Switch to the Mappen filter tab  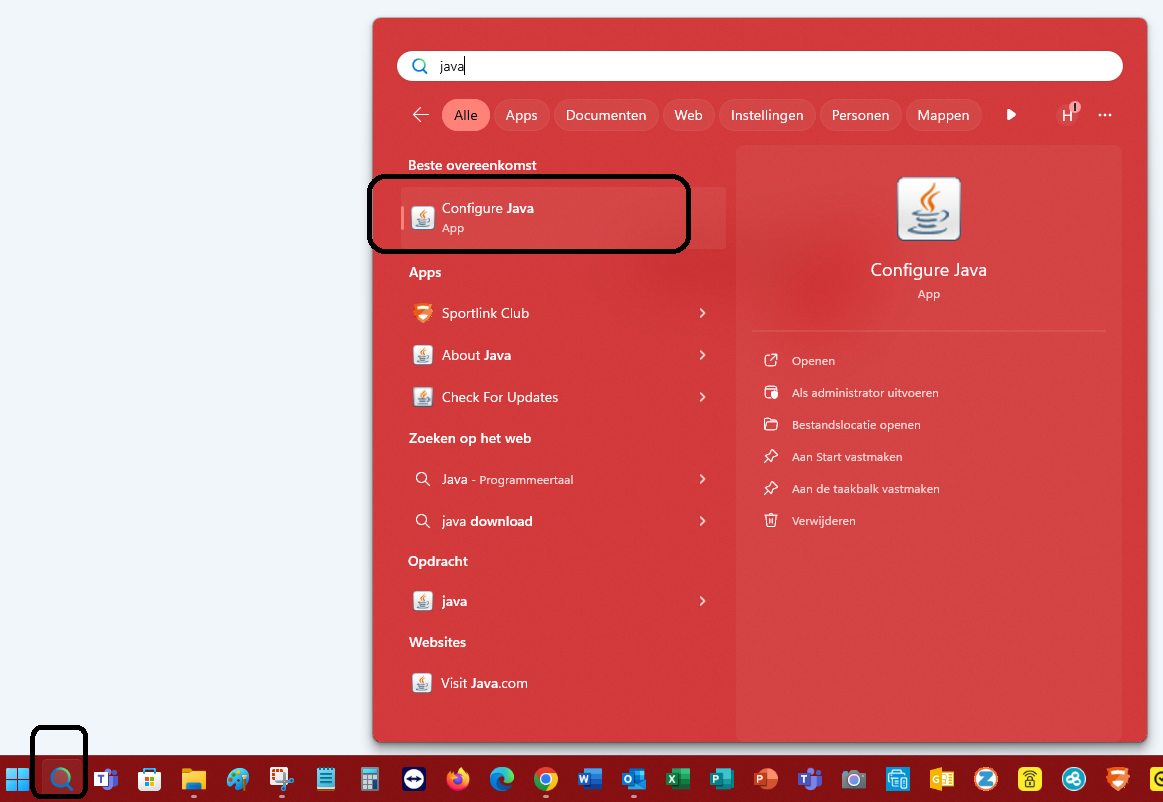943,115
